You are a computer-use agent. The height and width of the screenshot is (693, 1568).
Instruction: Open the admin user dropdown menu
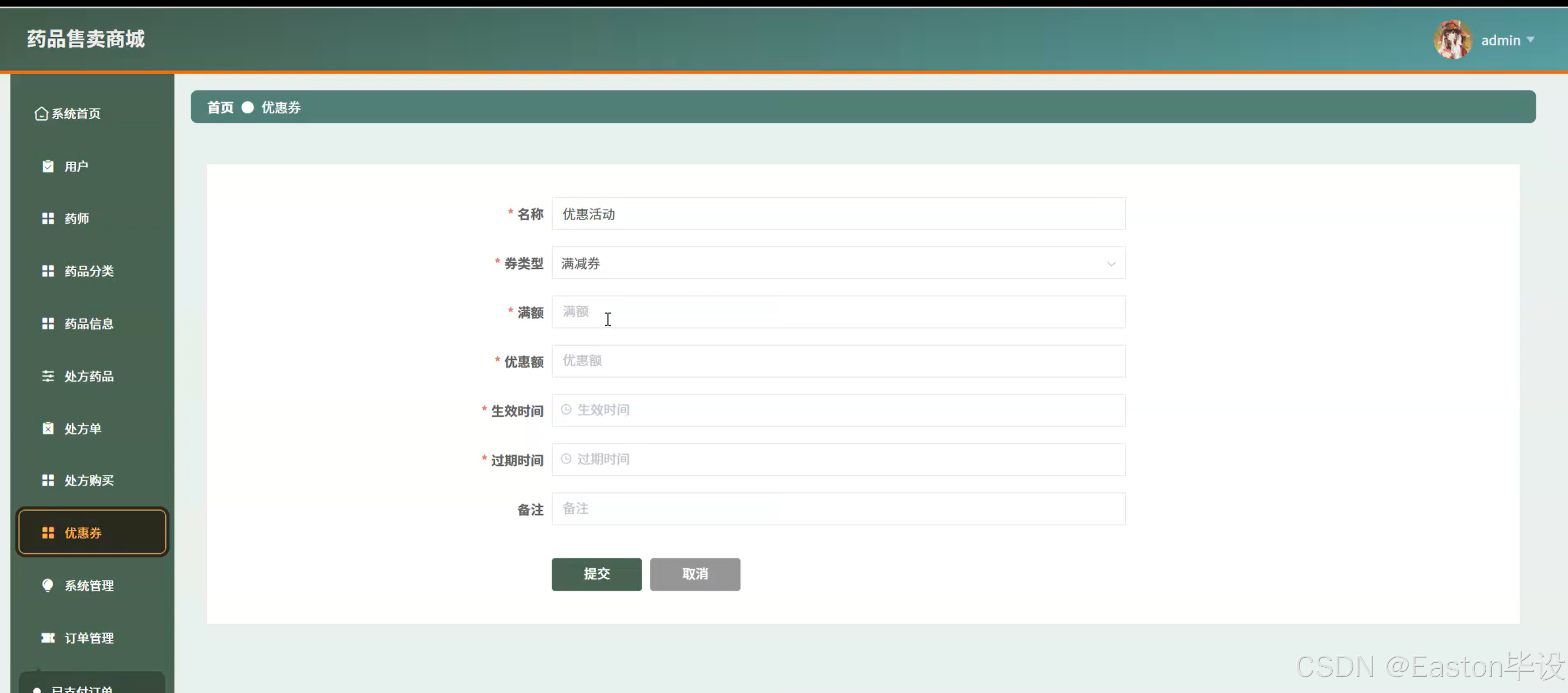click(1507, 40)
